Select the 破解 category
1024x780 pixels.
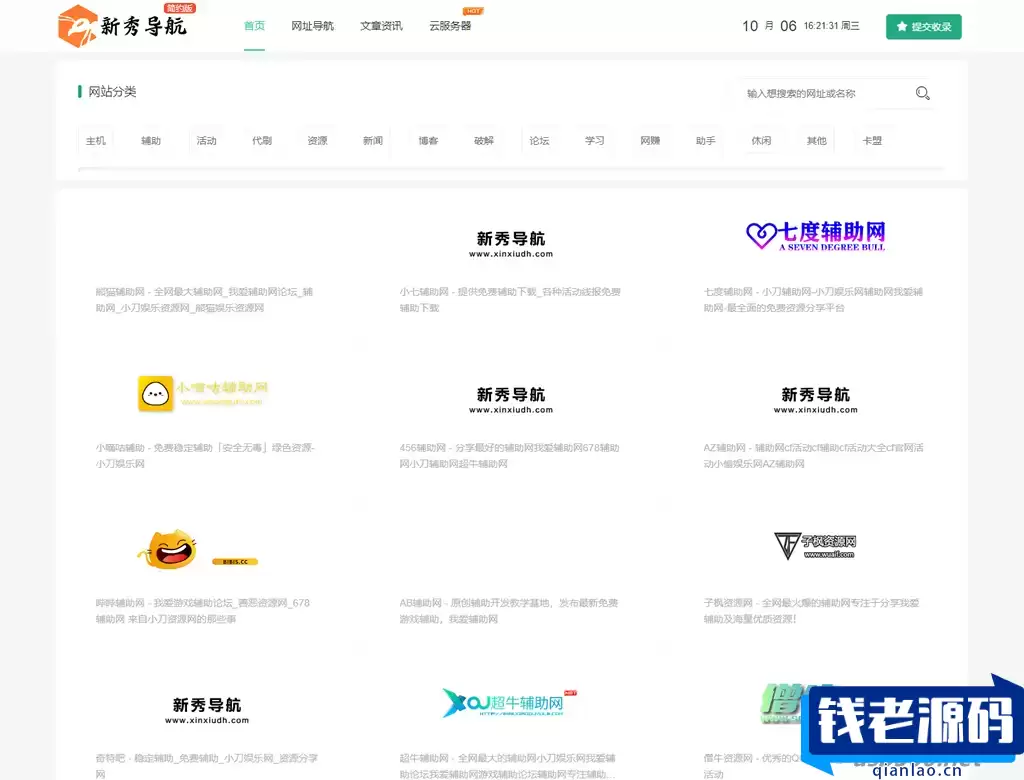point(484,140)
